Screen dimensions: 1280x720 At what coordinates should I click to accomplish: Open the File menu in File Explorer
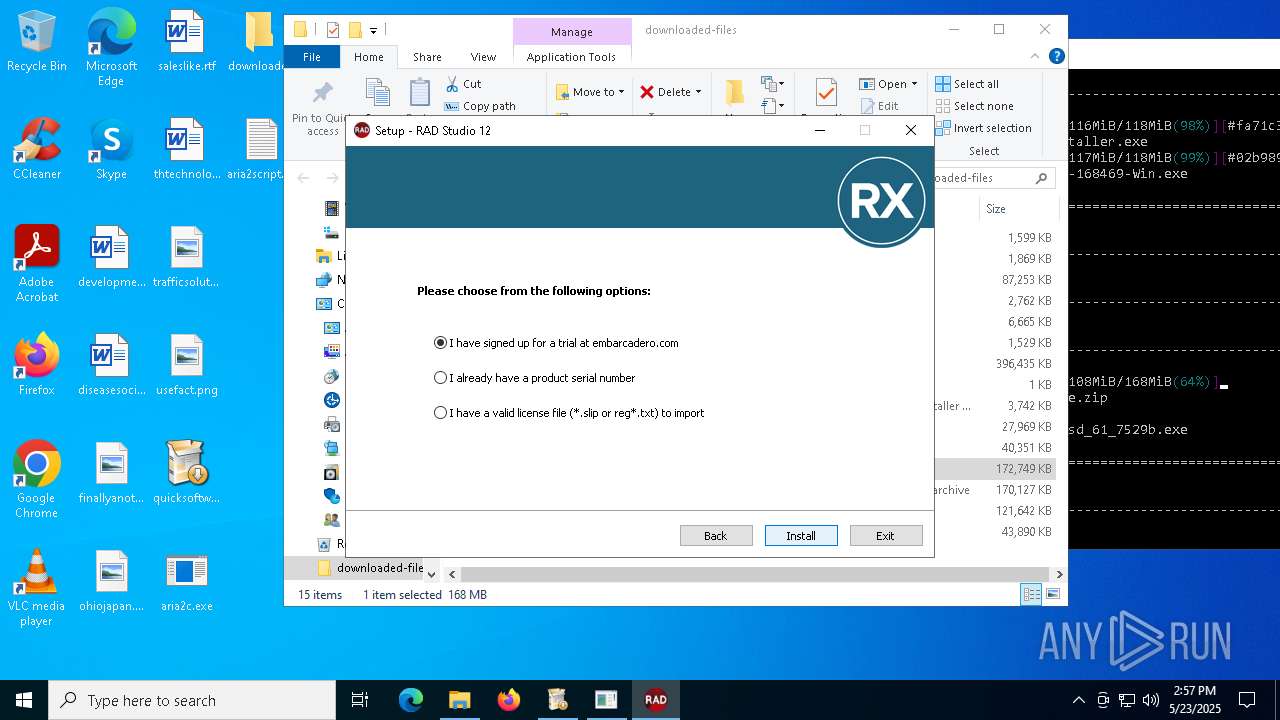(x=312, y=57)
